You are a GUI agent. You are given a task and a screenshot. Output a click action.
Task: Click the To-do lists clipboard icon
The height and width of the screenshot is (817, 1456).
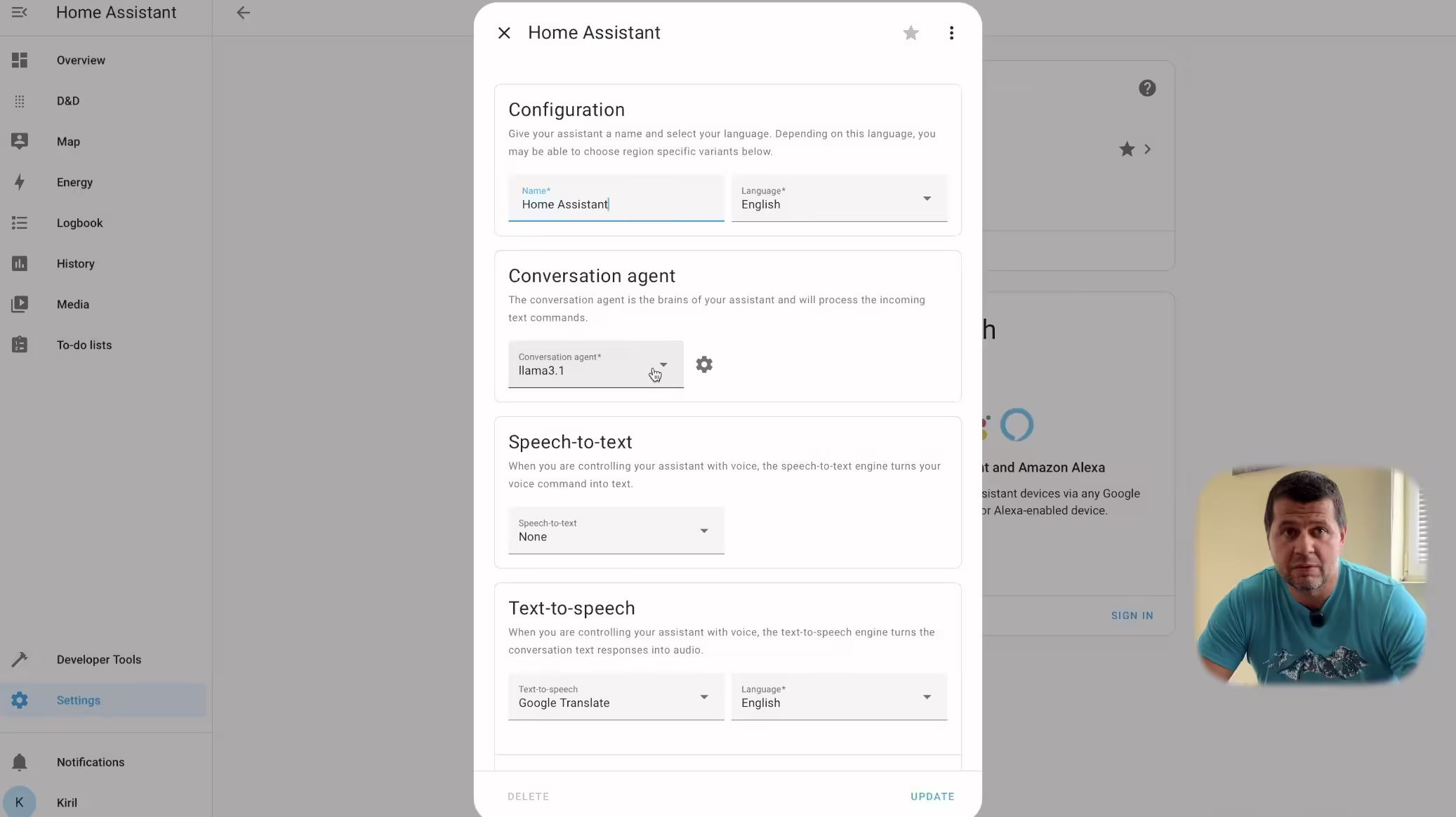pos(20,345)
